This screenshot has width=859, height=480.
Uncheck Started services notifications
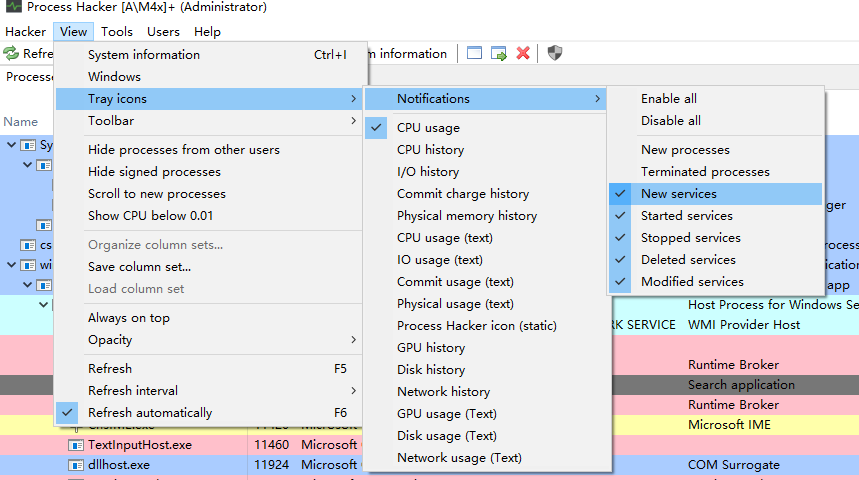point(715,216)
